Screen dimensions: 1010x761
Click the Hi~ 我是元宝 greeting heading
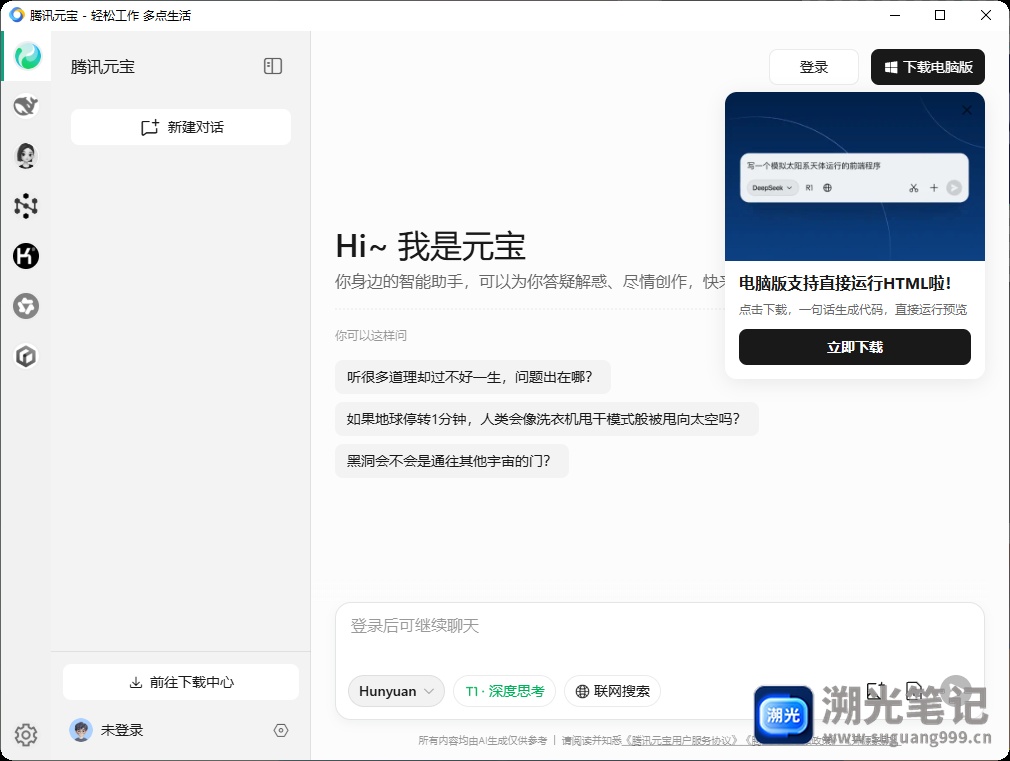(x=430, y=246)
